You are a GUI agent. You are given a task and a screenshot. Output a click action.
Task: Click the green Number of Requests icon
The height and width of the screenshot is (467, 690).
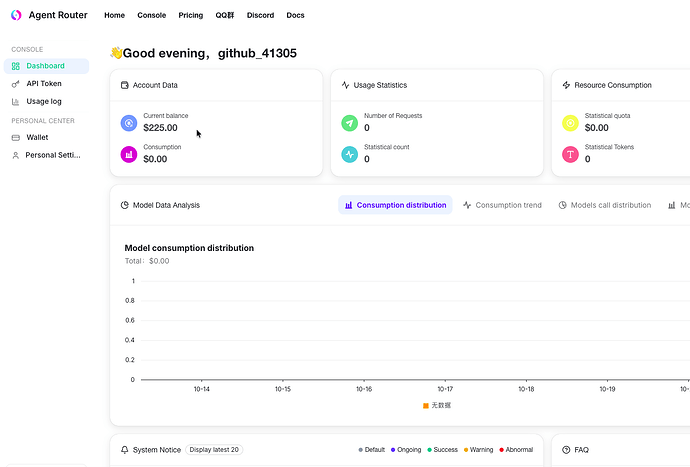click(350, 123)
